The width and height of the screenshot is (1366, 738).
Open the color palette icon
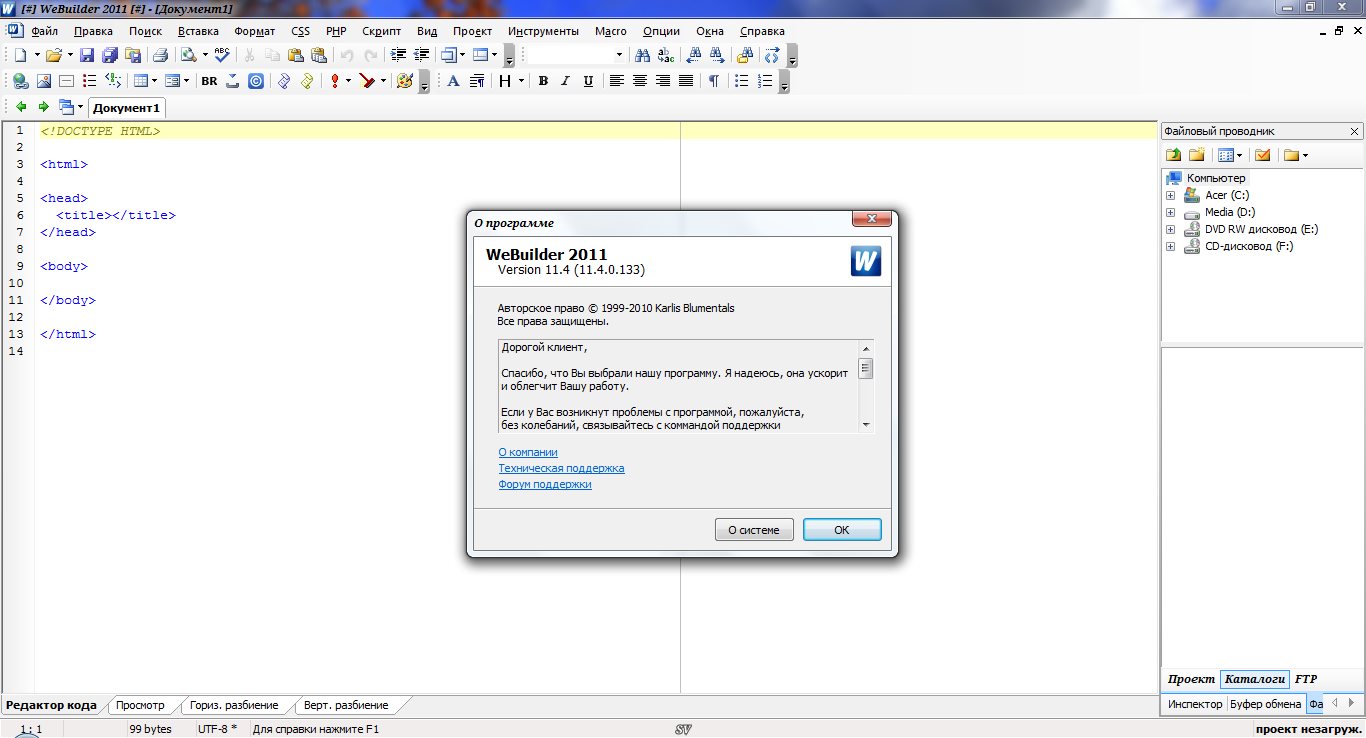click(x=404, y=81)
